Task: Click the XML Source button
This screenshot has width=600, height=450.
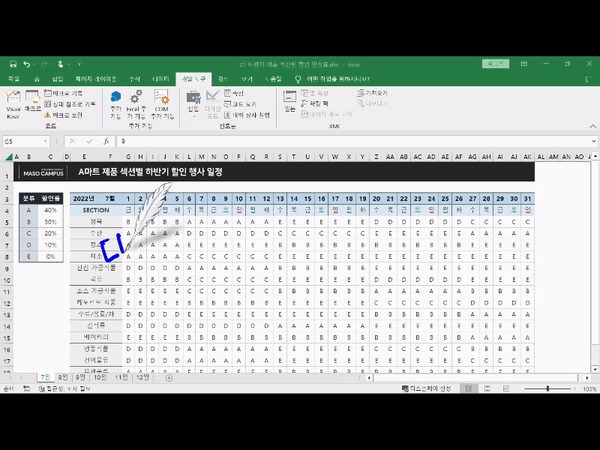Action: coord(290,102)
